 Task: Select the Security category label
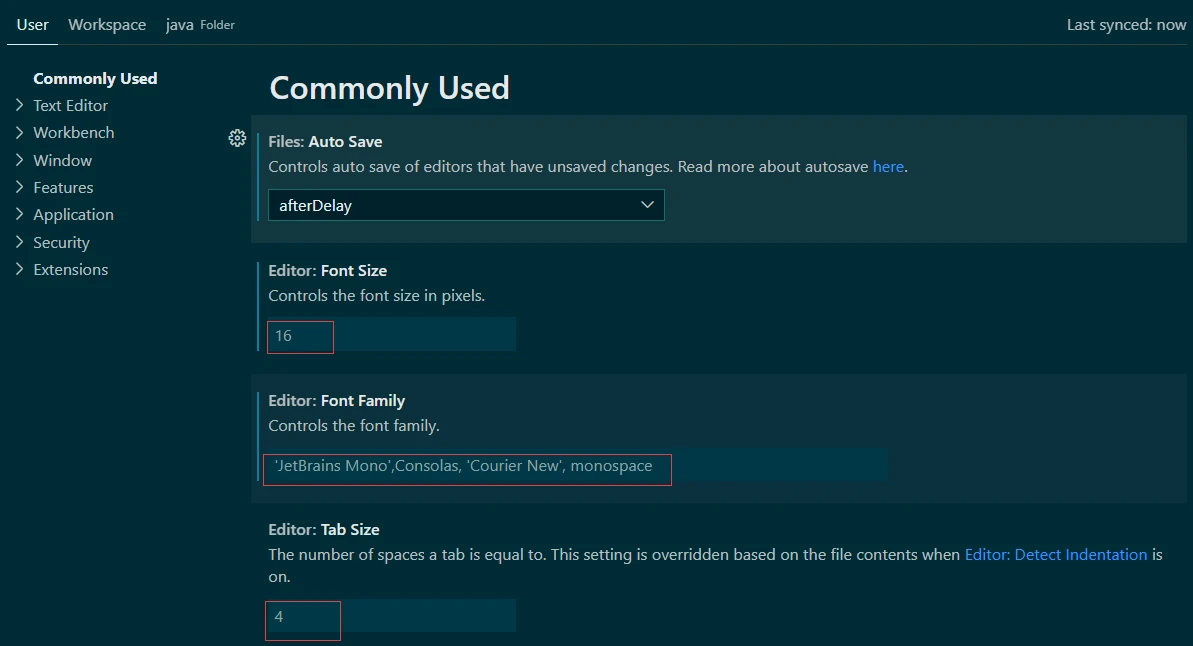pos(61,242)
